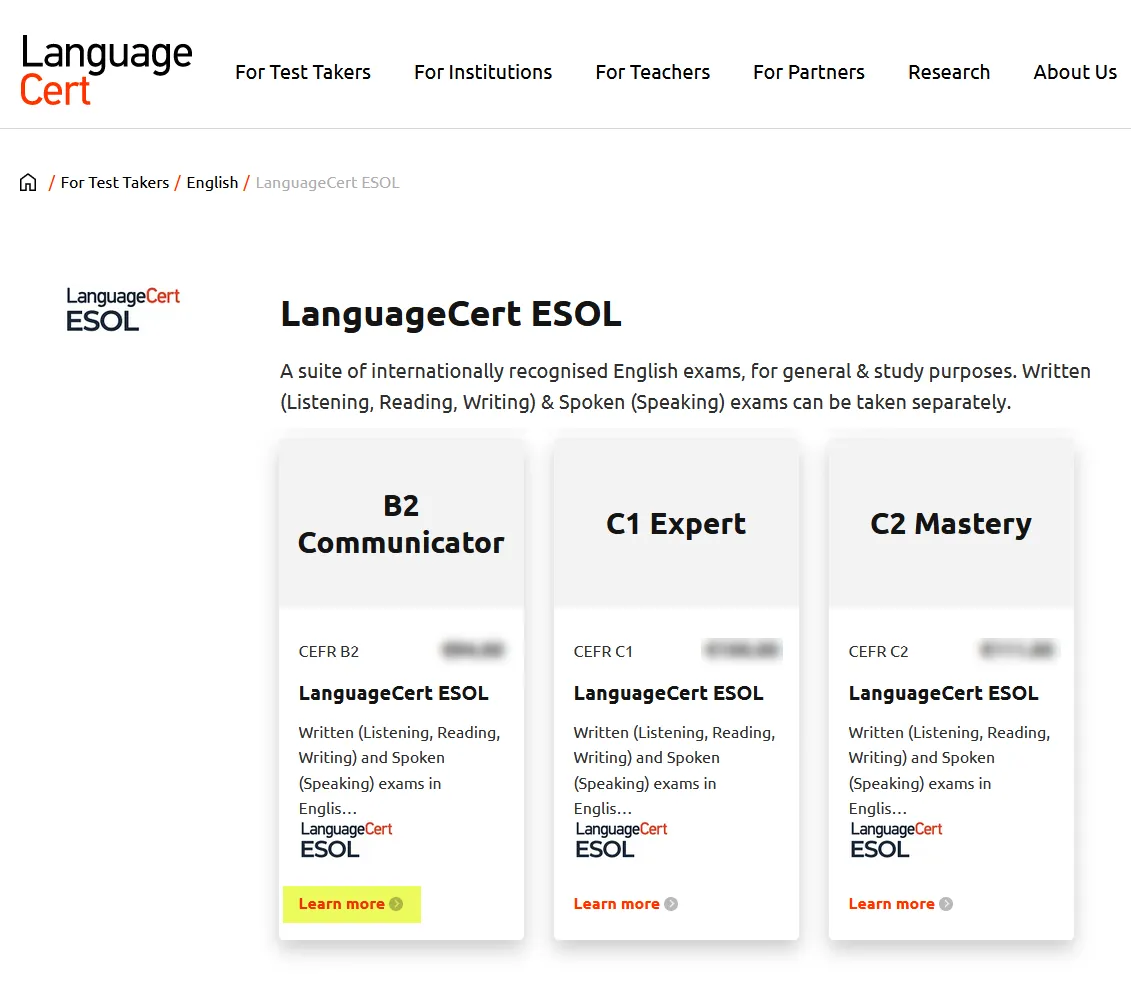This screenshot has height=990, width=1131.
Task: Open the For Teachers menu
Action: coord(652,72)
